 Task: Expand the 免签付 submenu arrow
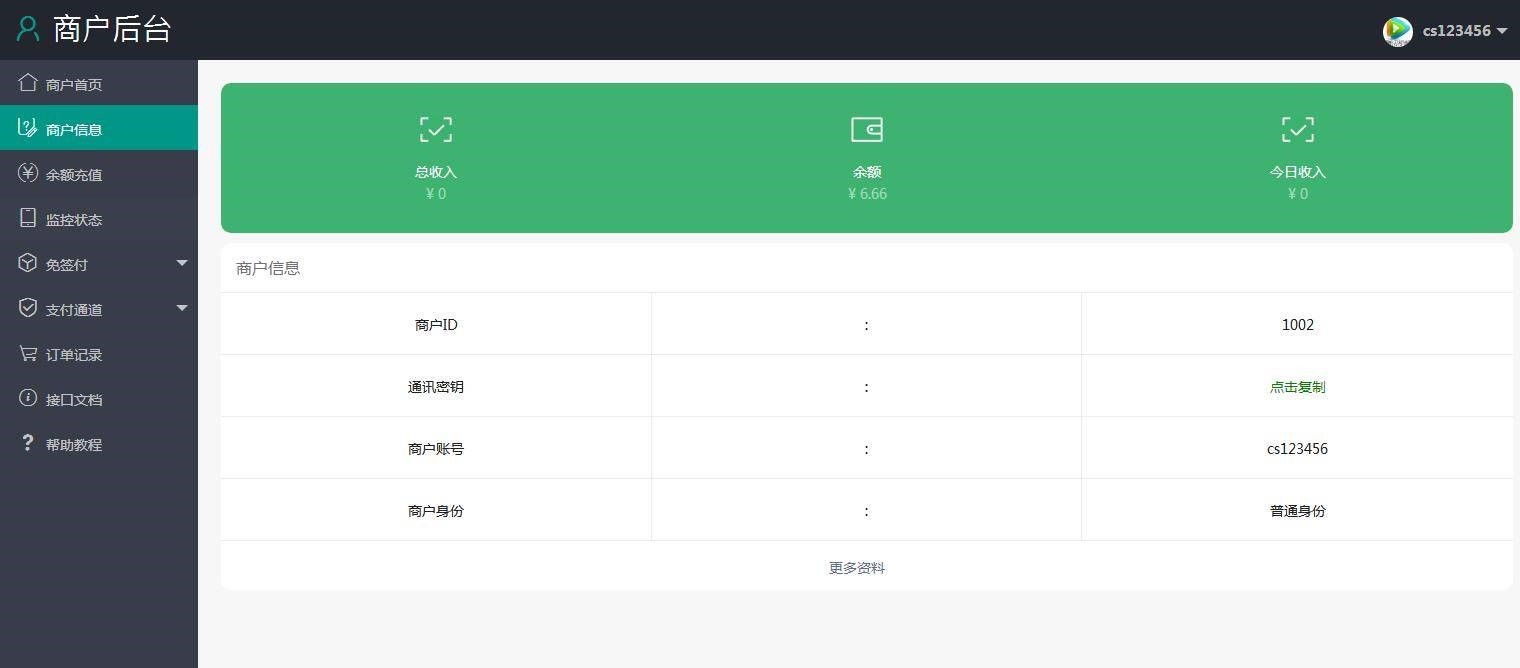pos(182,263)
